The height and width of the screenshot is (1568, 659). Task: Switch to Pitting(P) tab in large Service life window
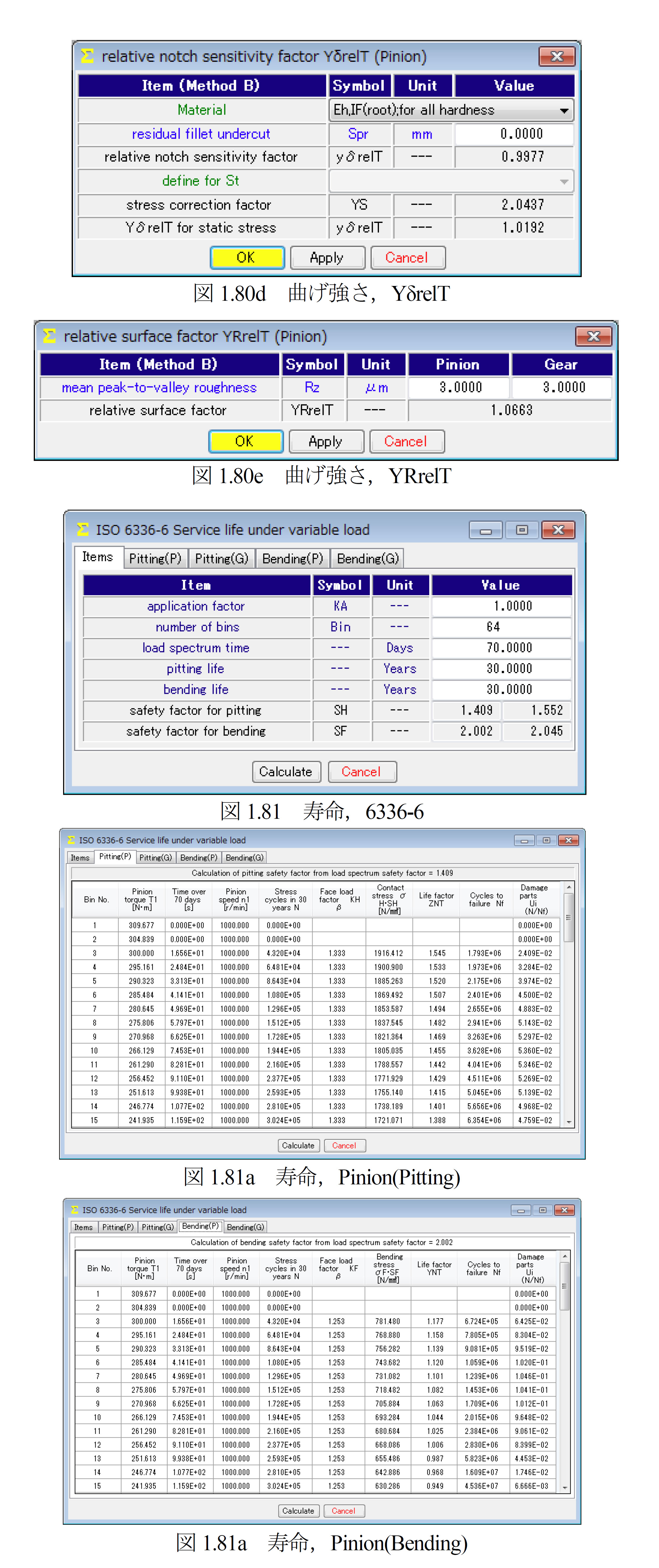click(155, 559)
